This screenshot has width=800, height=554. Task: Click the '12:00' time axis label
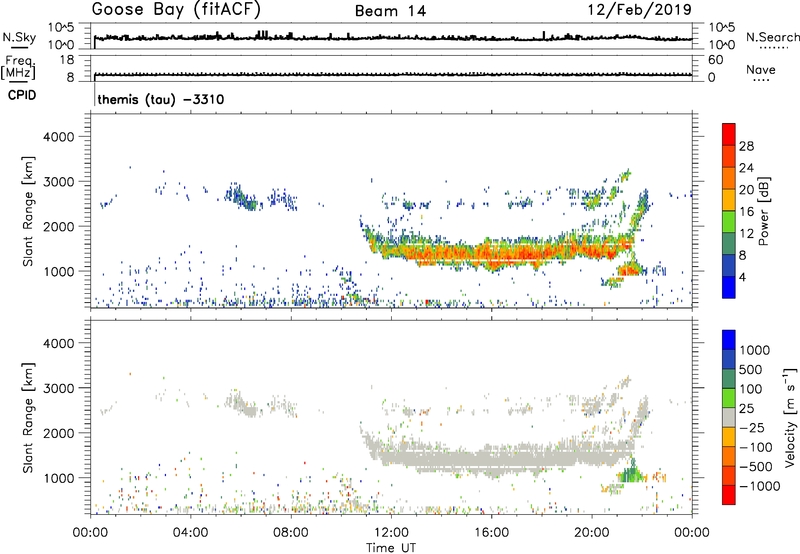tap(391, 533)
